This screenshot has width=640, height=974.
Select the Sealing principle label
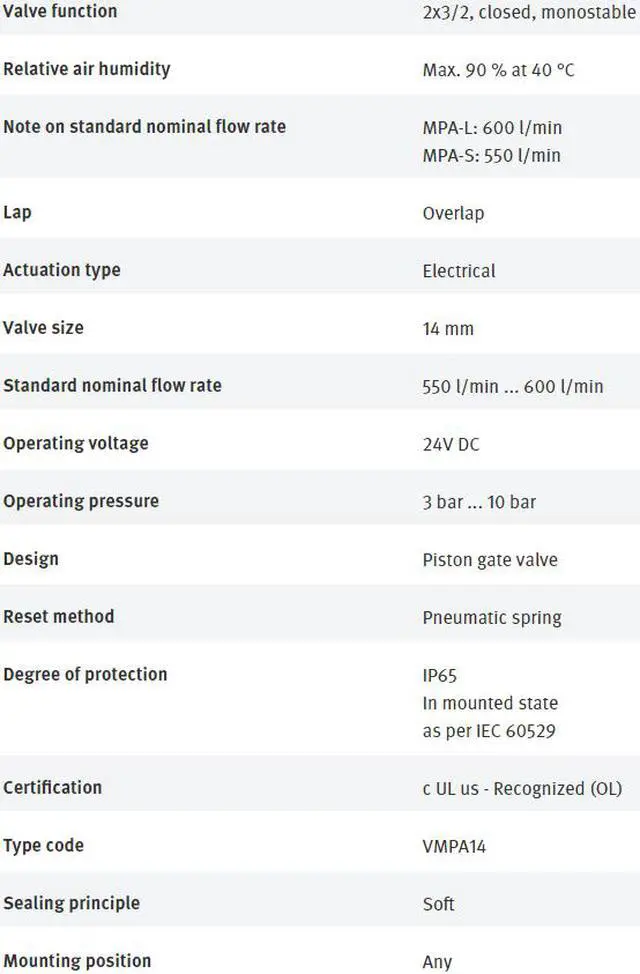click(71, 903)
